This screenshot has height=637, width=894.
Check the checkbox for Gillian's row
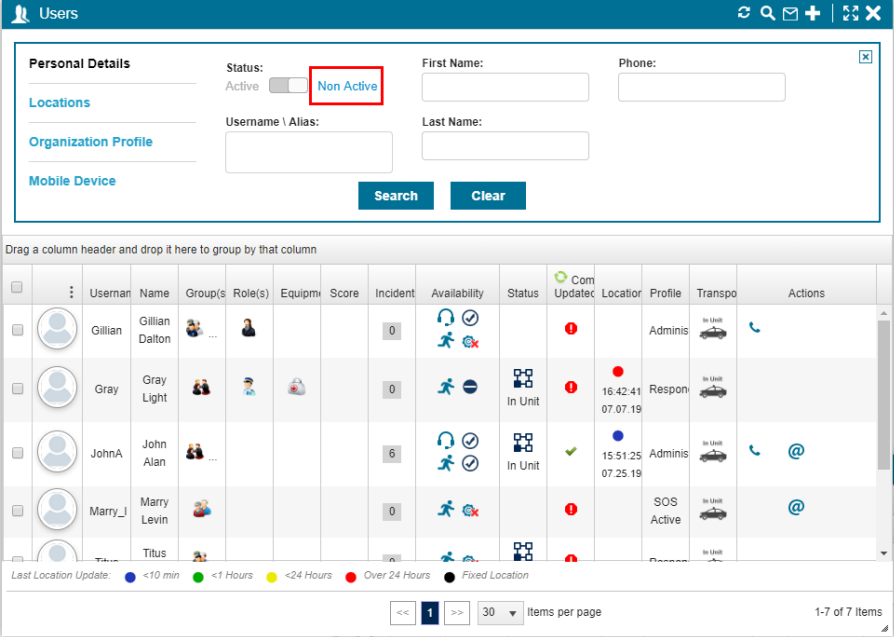(17, 330)
